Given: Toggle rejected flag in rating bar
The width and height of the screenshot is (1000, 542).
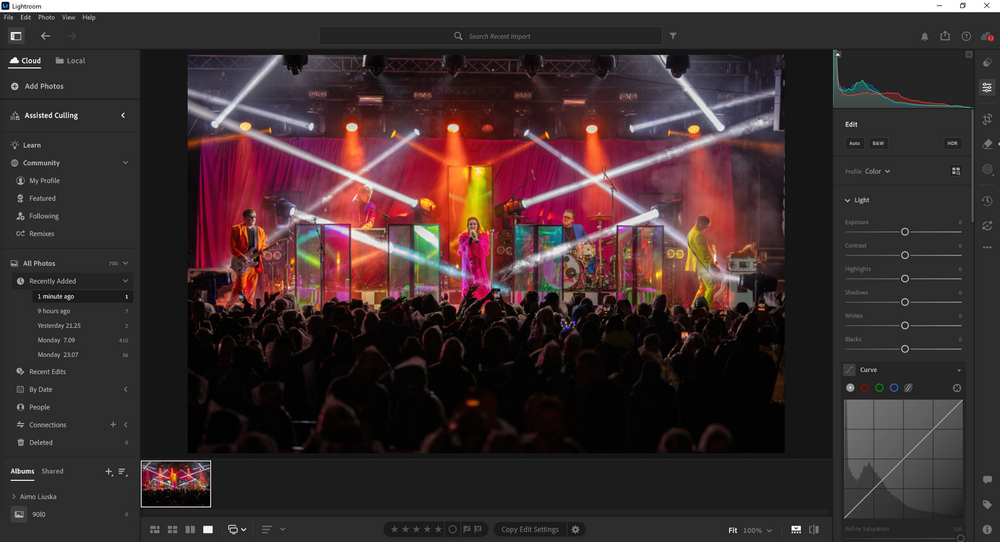Looking at the screenshot, I should point(478,529).
